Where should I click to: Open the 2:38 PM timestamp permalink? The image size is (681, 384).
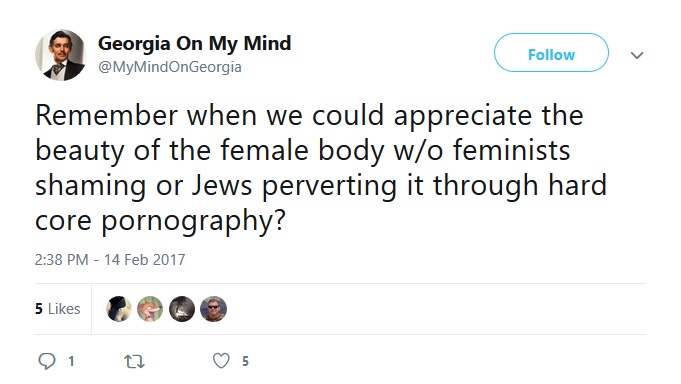click(61, 260)
